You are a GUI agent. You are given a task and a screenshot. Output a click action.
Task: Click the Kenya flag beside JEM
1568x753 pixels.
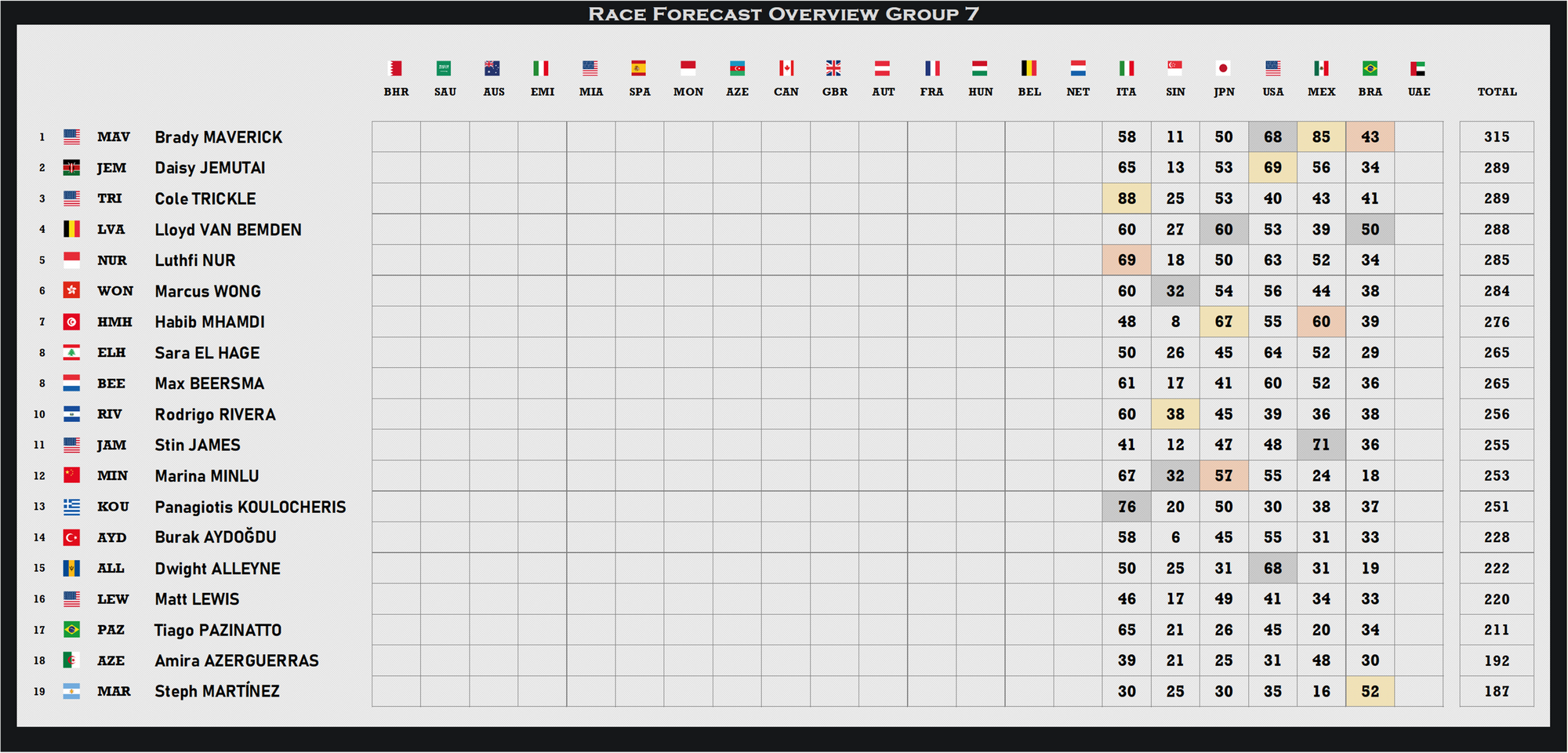tap(71, 168)
